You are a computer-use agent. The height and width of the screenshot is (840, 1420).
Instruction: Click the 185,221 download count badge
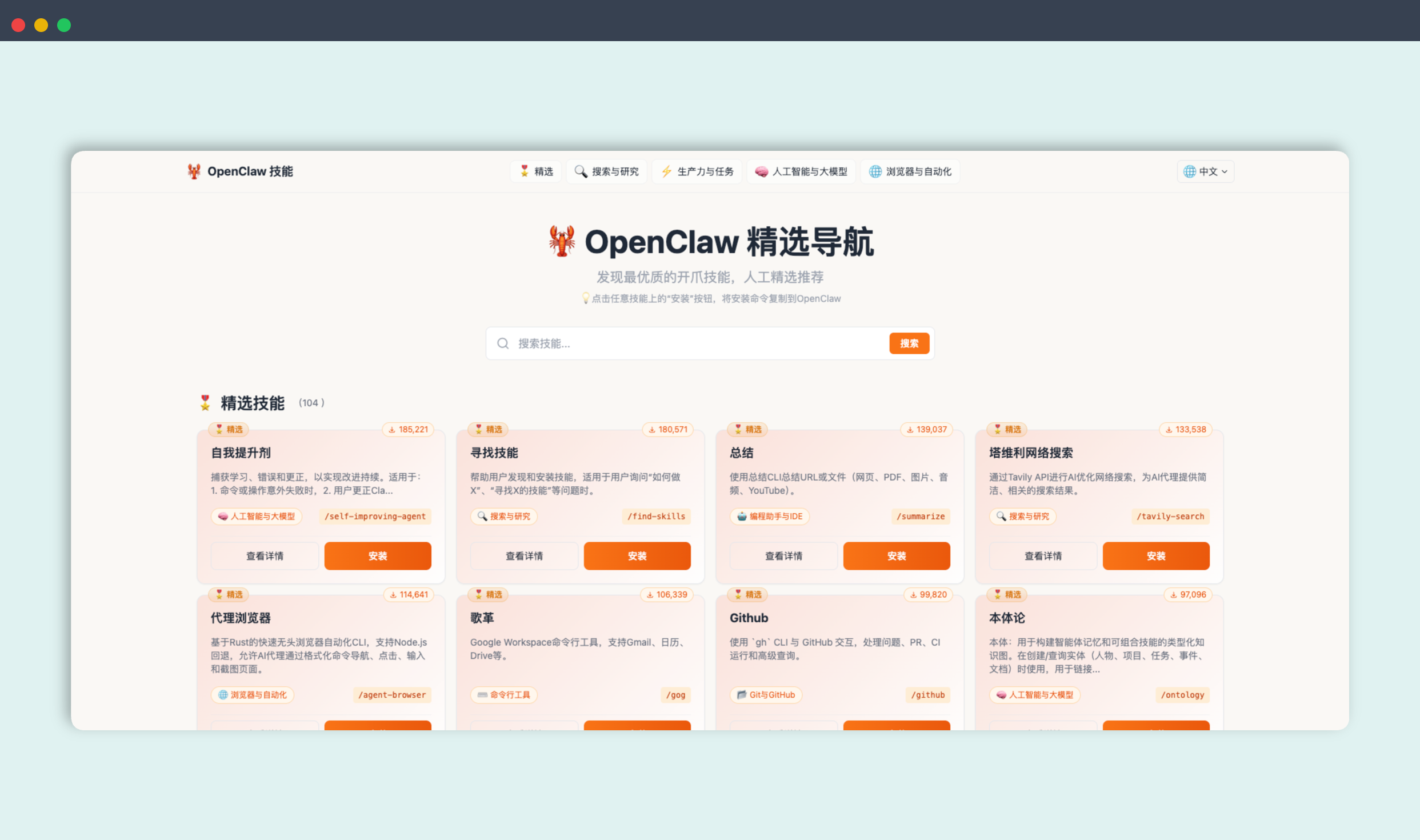pos(408,429)
